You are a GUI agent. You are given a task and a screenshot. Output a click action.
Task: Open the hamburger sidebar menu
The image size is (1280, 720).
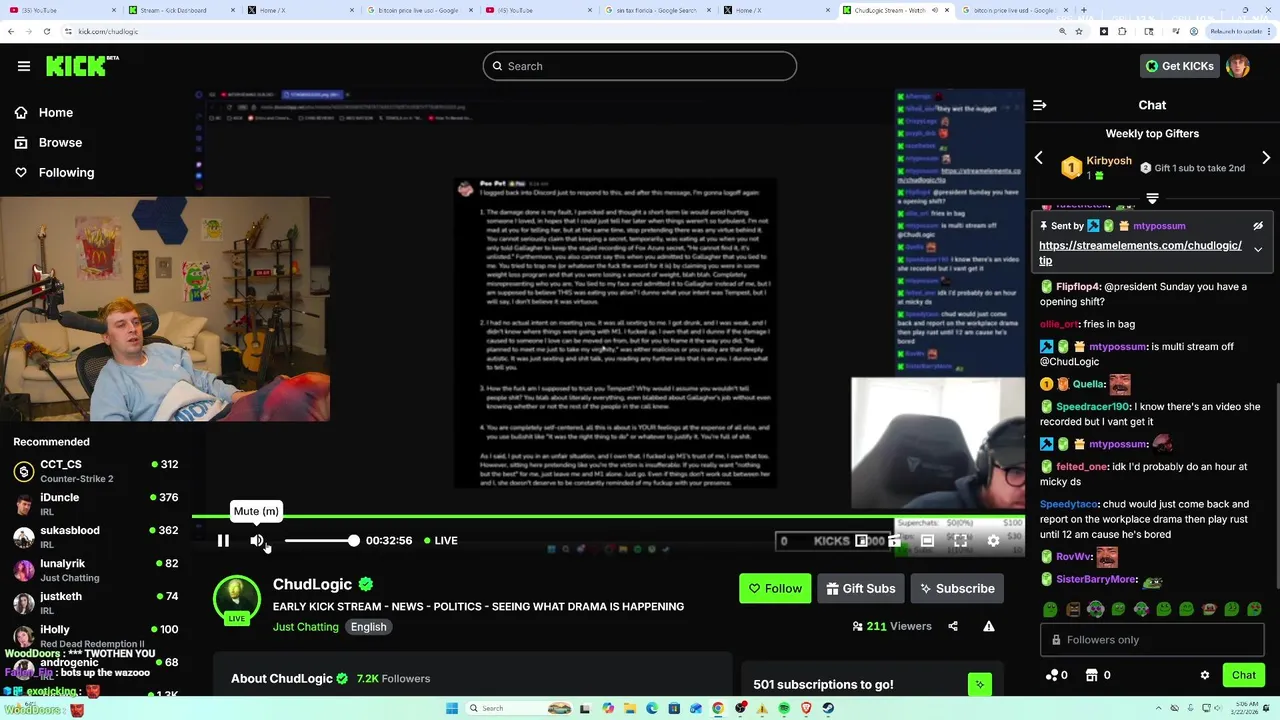[24, 66]
